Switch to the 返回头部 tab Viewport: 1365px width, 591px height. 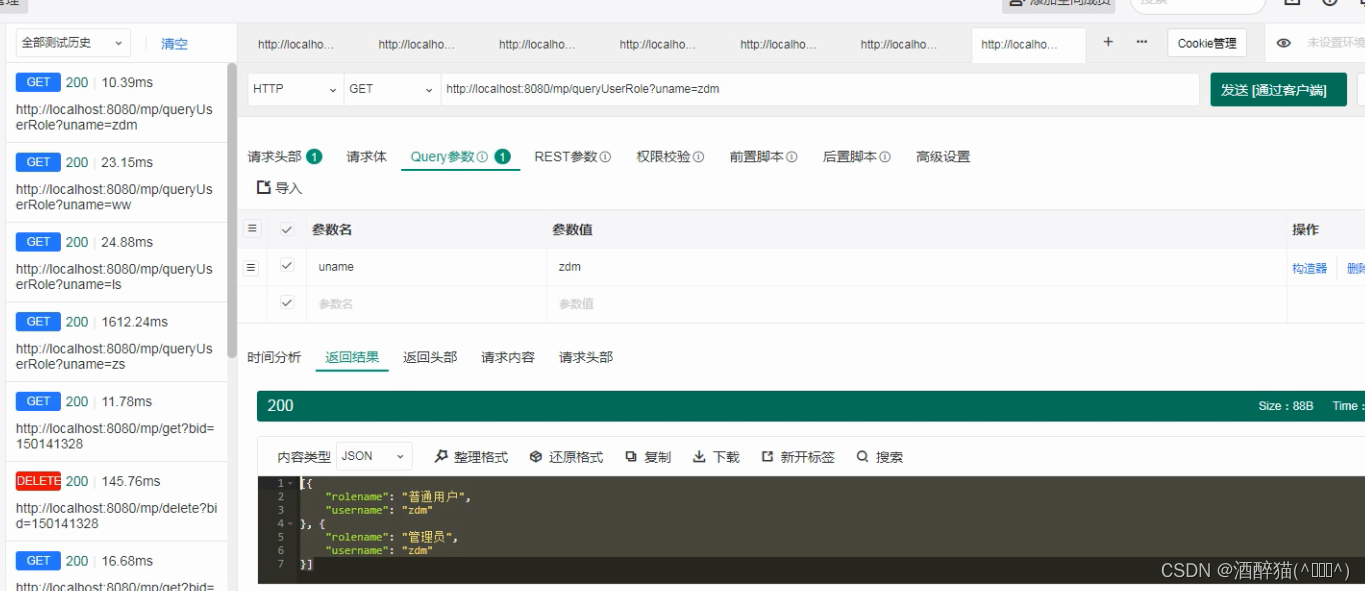tap(428, 357)
